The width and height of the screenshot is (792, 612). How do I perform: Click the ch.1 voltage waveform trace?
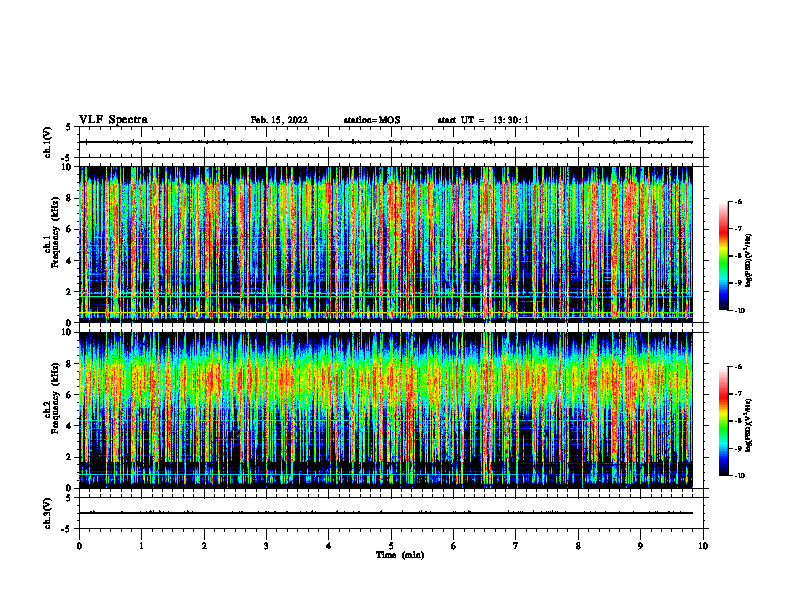tap(386, 142)
